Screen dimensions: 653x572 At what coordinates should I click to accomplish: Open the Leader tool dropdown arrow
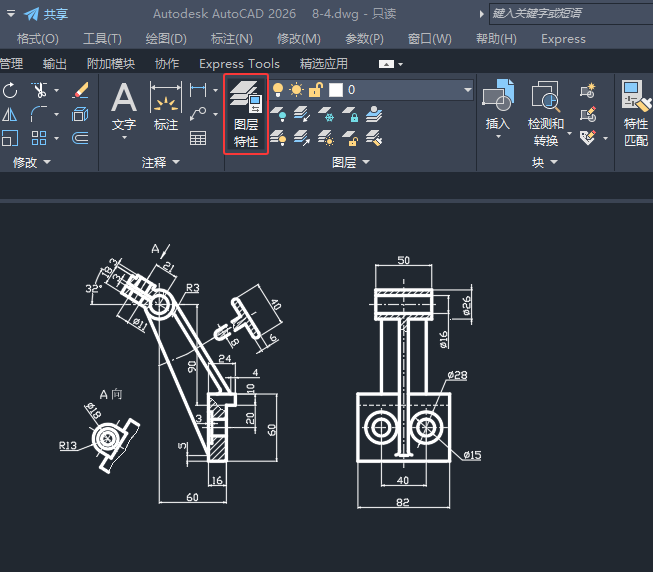click(215, 114)
